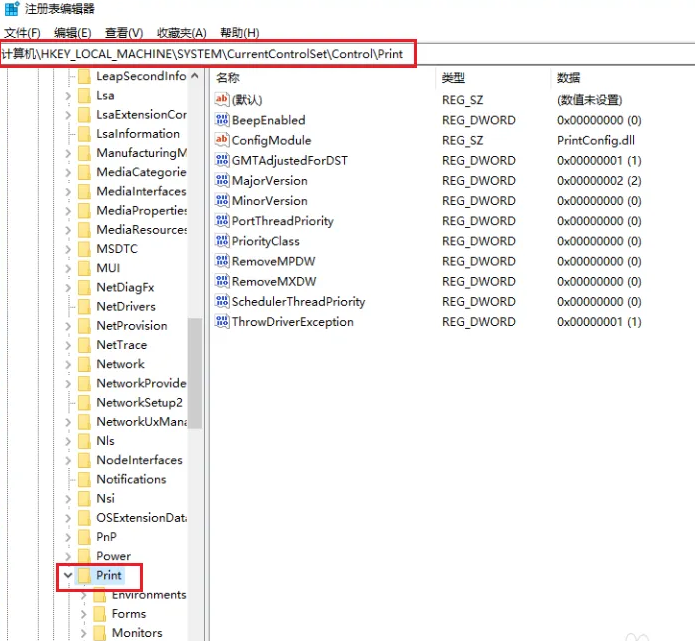Select the SchedulerThreadPriority value name
Viewport: 695px width, 641px height.
point(298,301)
